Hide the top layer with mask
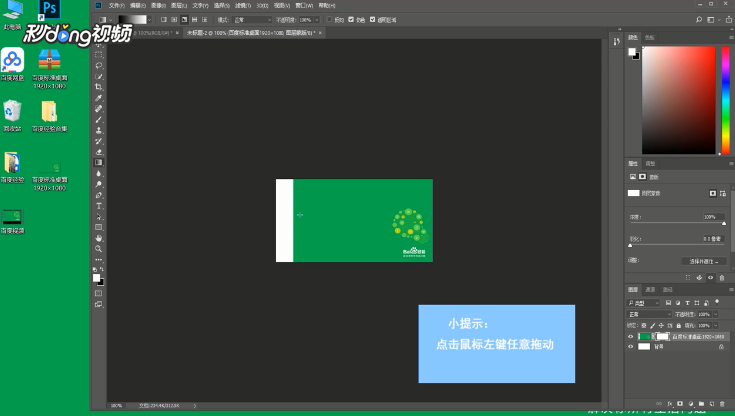The height and width of the screenshot is (416, 735). click(x=630, y=336)
